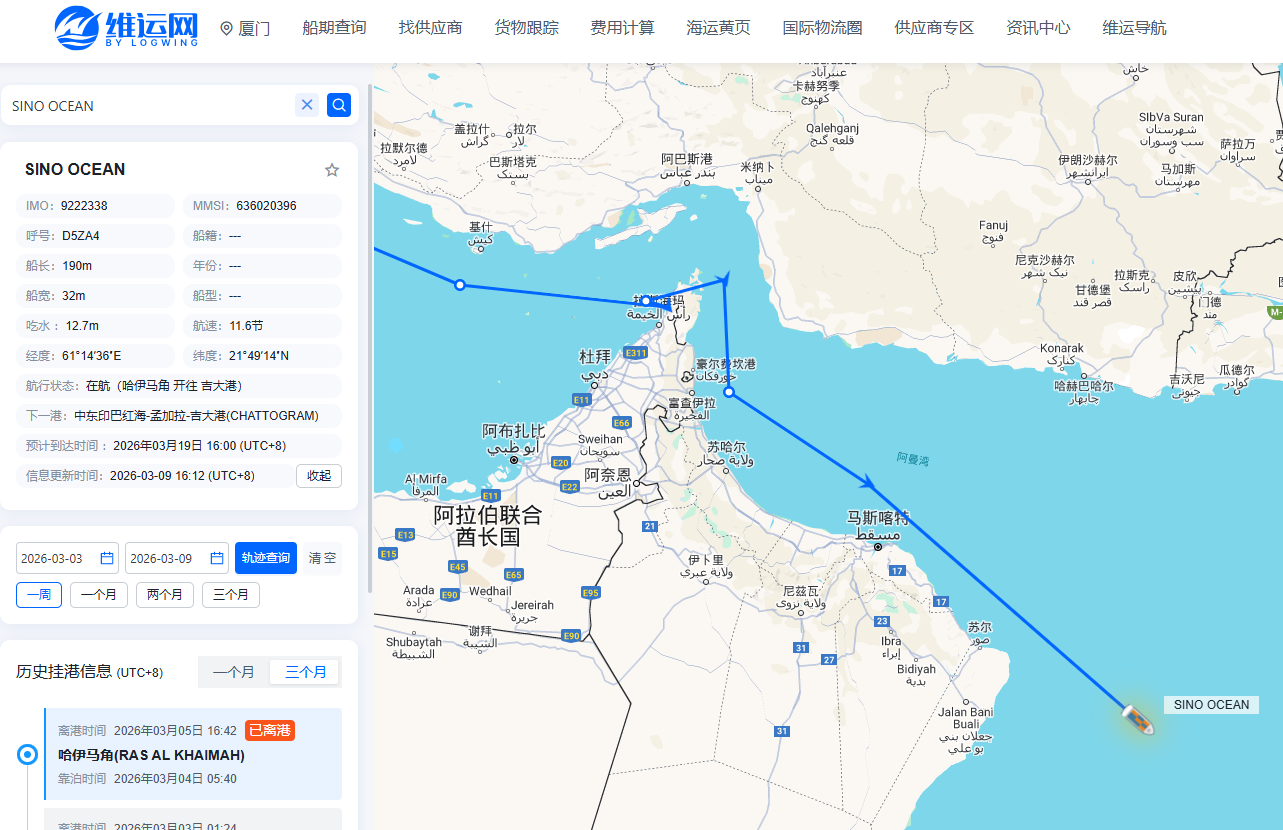Select 海运黄页 in the top navigation
Screen dimensions: 1283x830
718,28
